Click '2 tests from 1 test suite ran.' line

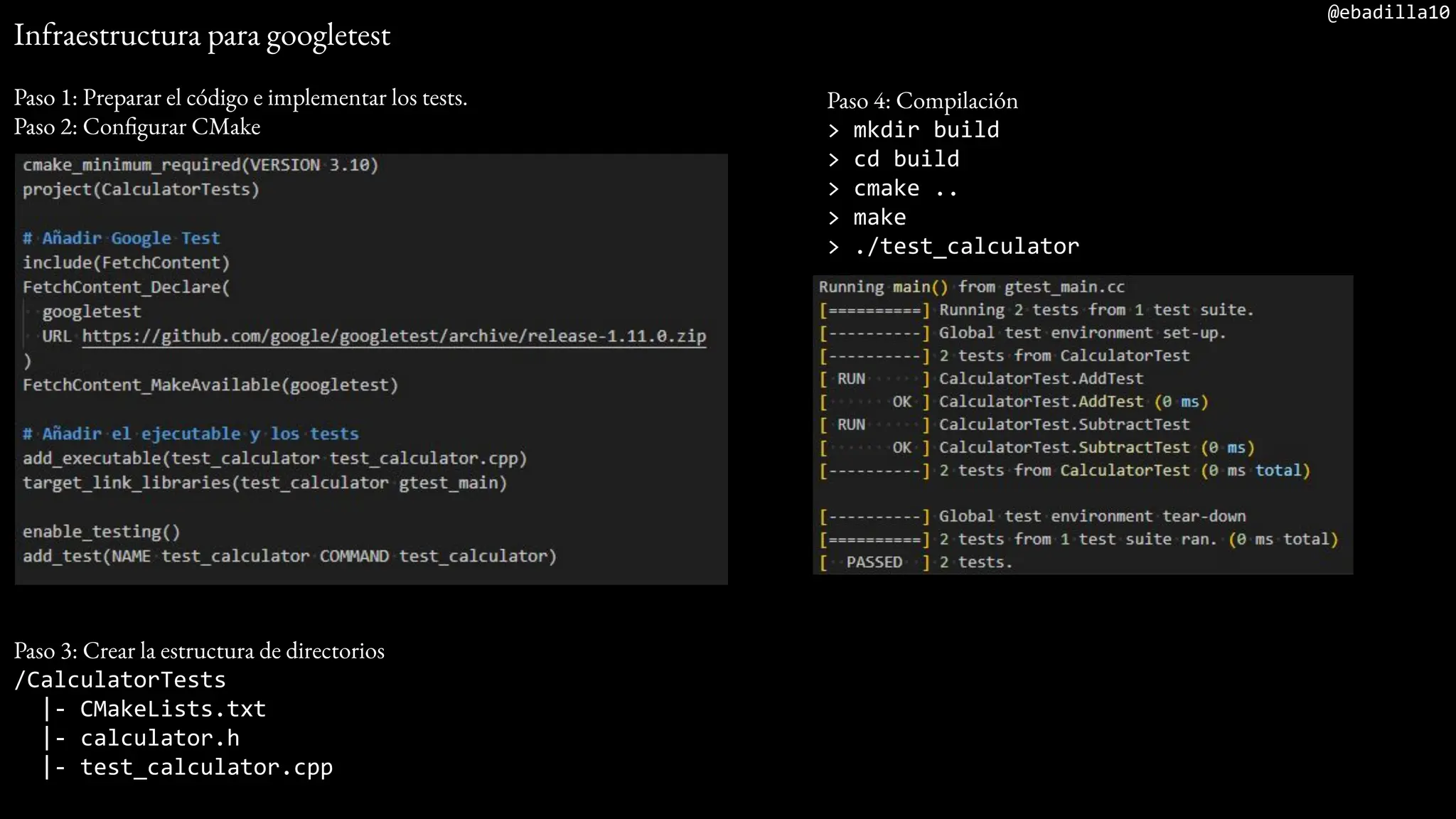[x=1078, y=539]
